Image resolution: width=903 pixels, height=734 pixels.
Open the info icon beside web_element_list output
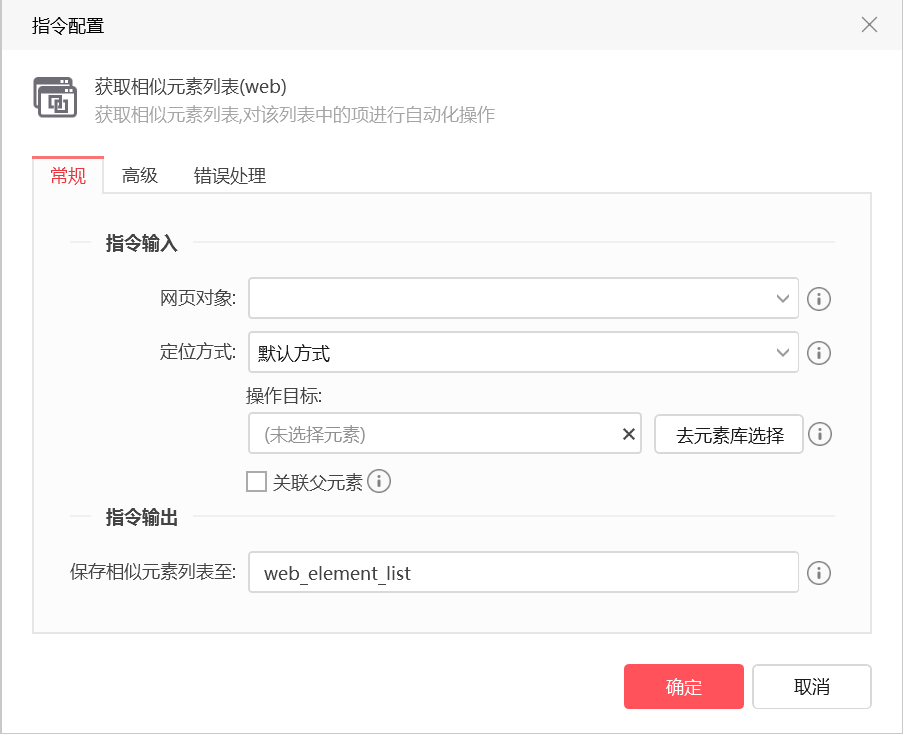point(818,573)
